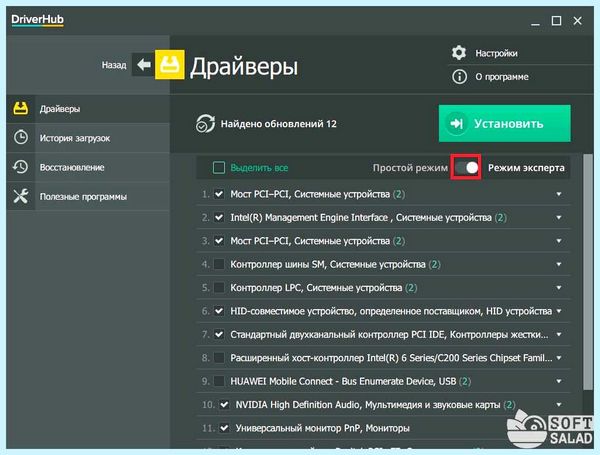This screenshot has width=600, height=455.
Task: Uncheck Стандартный двухканальный контроллер PCI IDE checkbox
Action: tap(219, 334)
